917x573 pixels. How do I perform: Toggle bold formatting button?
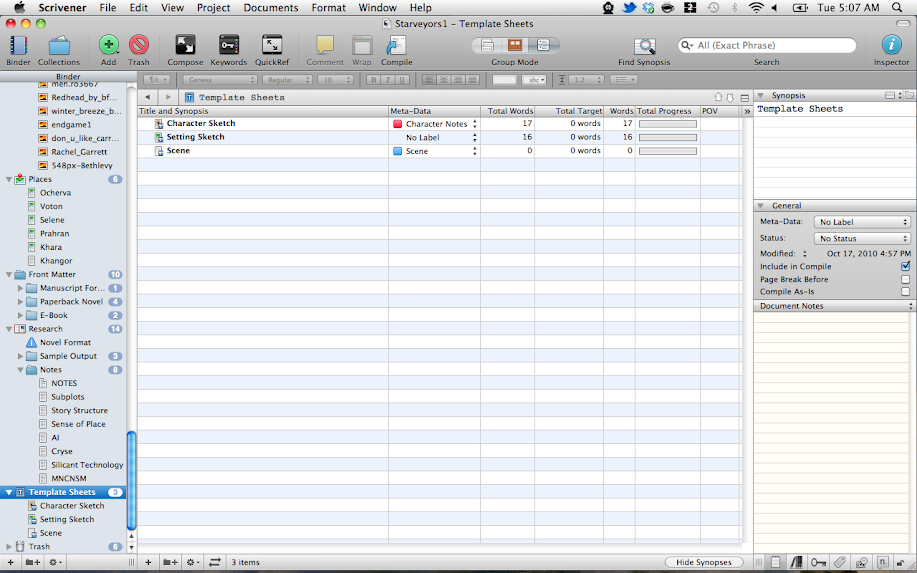373,80
